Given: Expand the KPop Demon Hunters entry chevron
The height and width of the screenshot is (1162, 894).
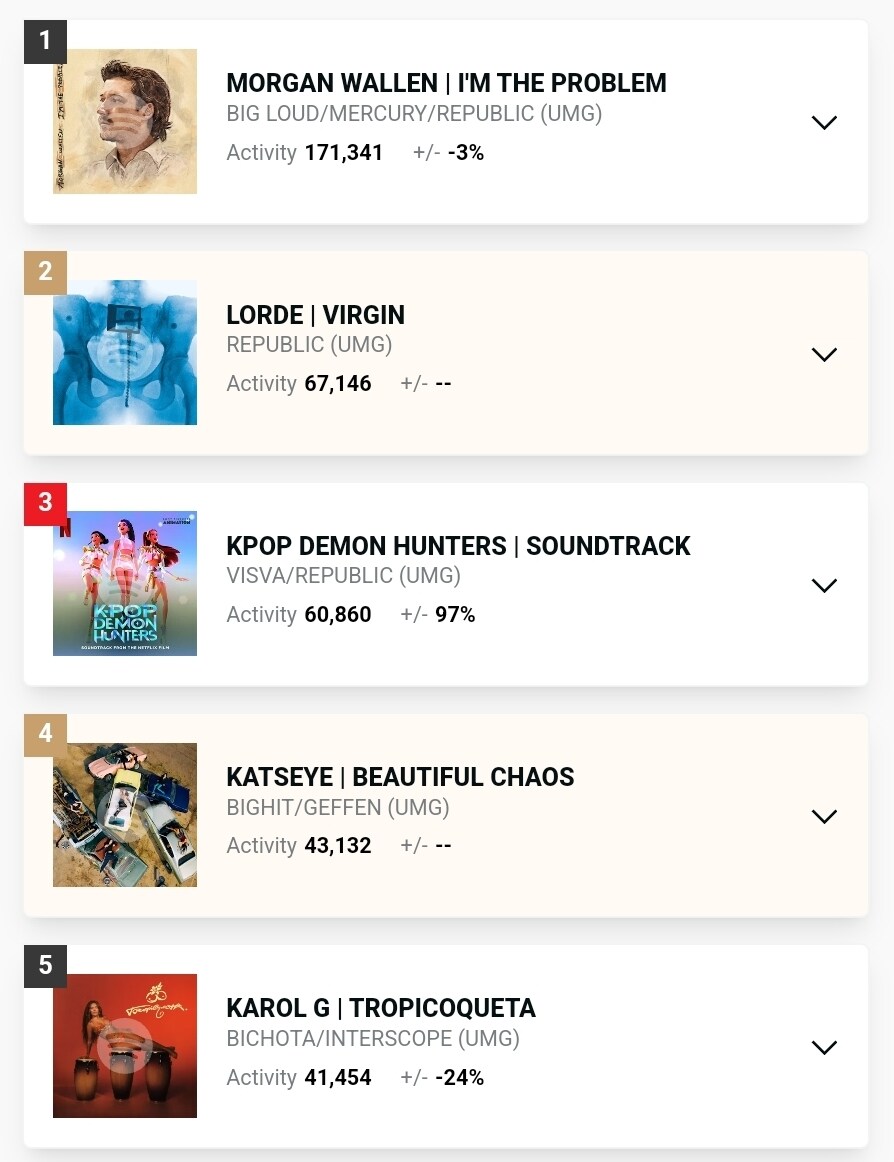Looking at the screenshot, I should 824,585.
